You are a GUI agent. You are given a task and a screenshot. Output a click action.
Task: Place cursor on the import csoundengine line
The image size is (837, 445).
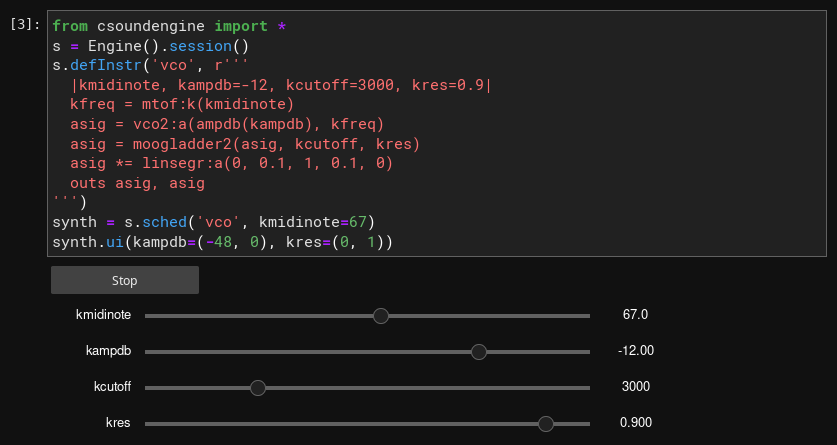pyautogui.click(x=169, y=26)
